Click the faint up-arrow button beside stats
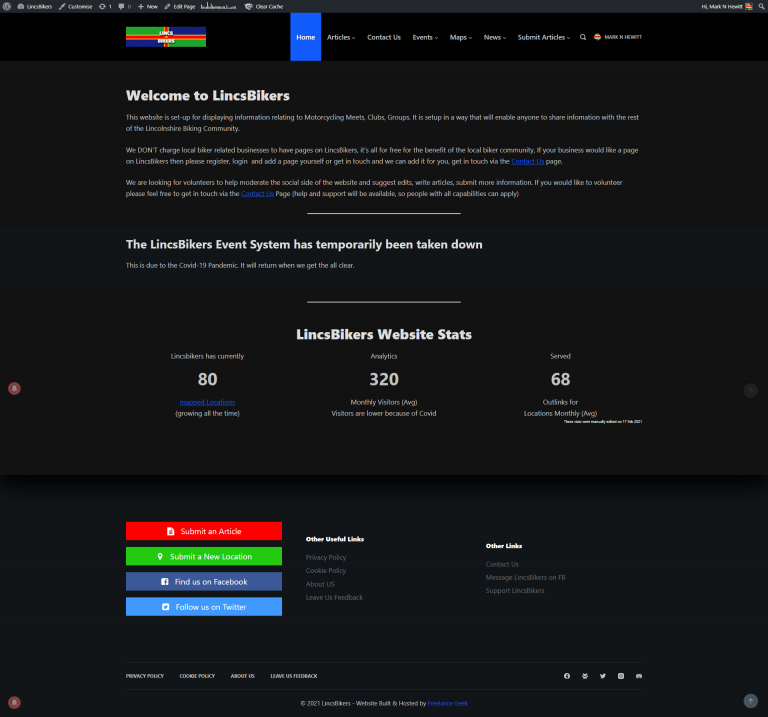This screenshot has width=768, height=717. (750, 390)
